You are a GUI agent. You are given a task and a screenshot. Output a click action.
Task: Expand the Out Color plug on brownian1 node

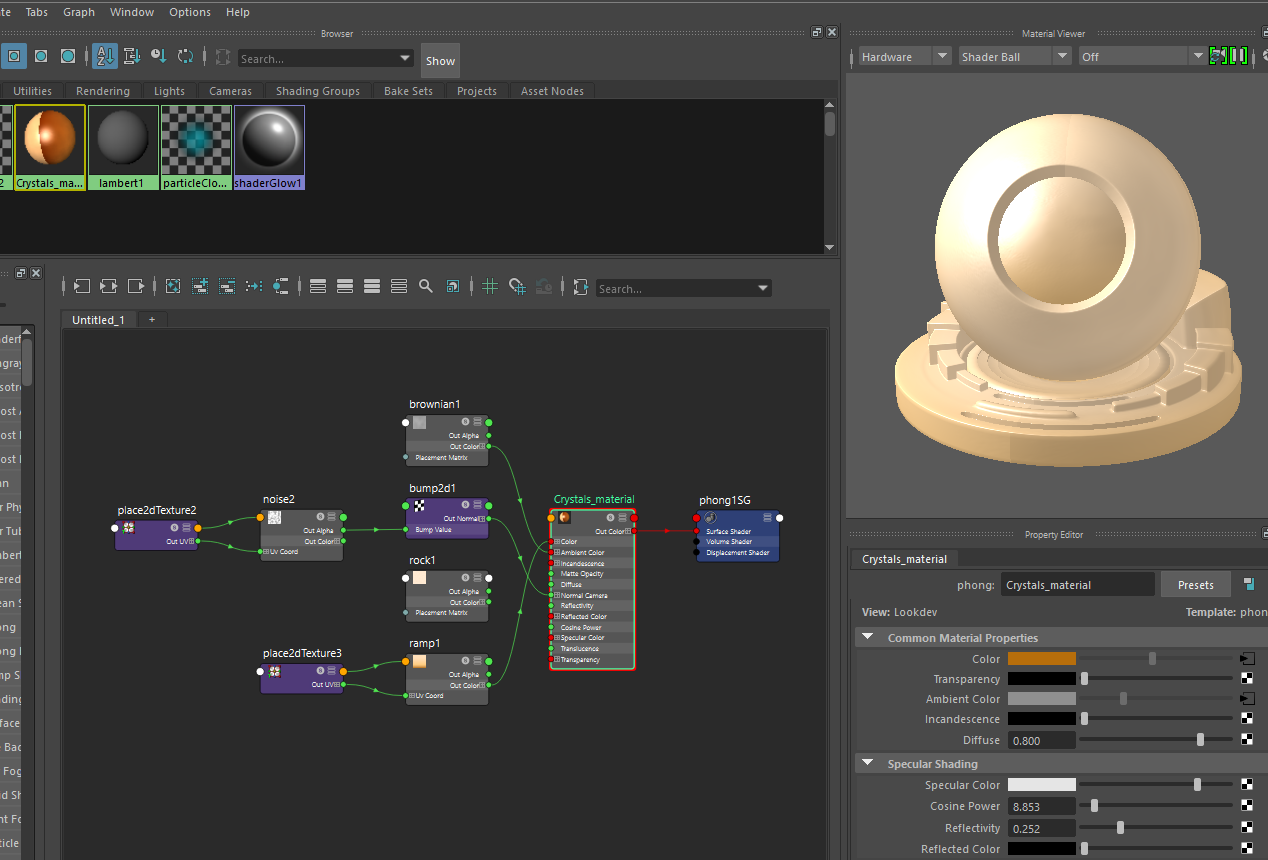[481, 447]
